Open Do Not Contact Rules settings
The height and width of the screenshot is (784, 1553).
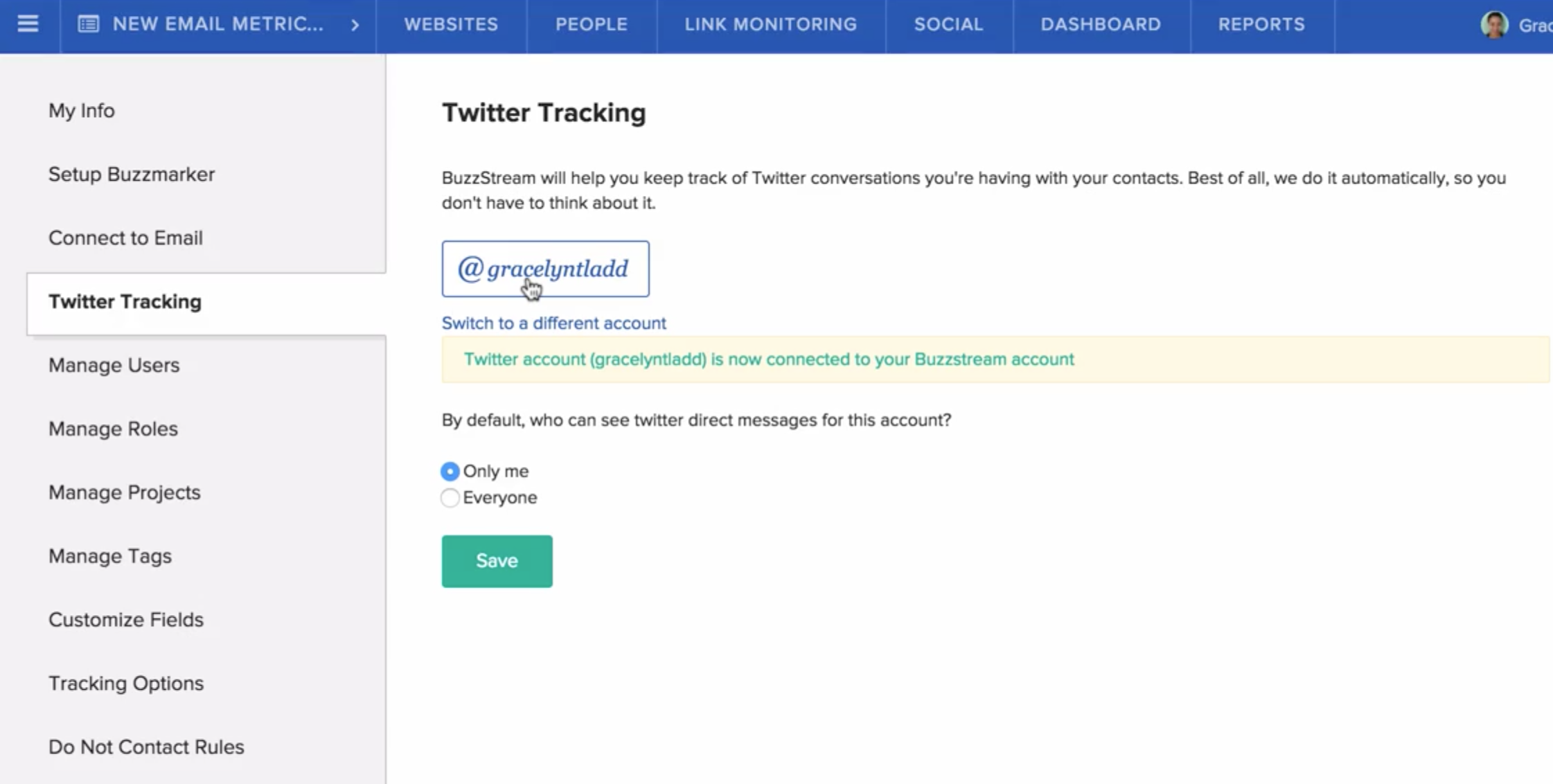145,746
